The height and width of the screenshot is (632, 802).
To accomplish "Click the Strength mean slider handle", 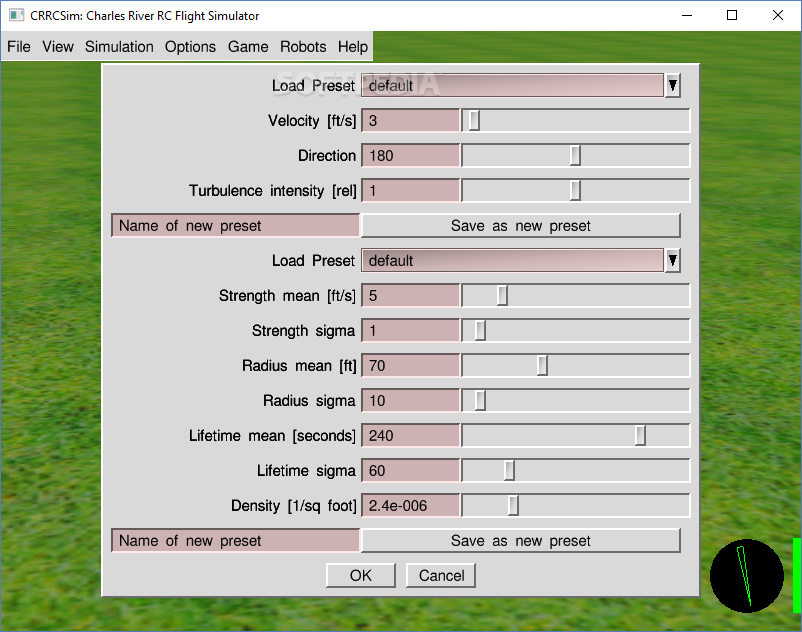I will tap(502, 296).
